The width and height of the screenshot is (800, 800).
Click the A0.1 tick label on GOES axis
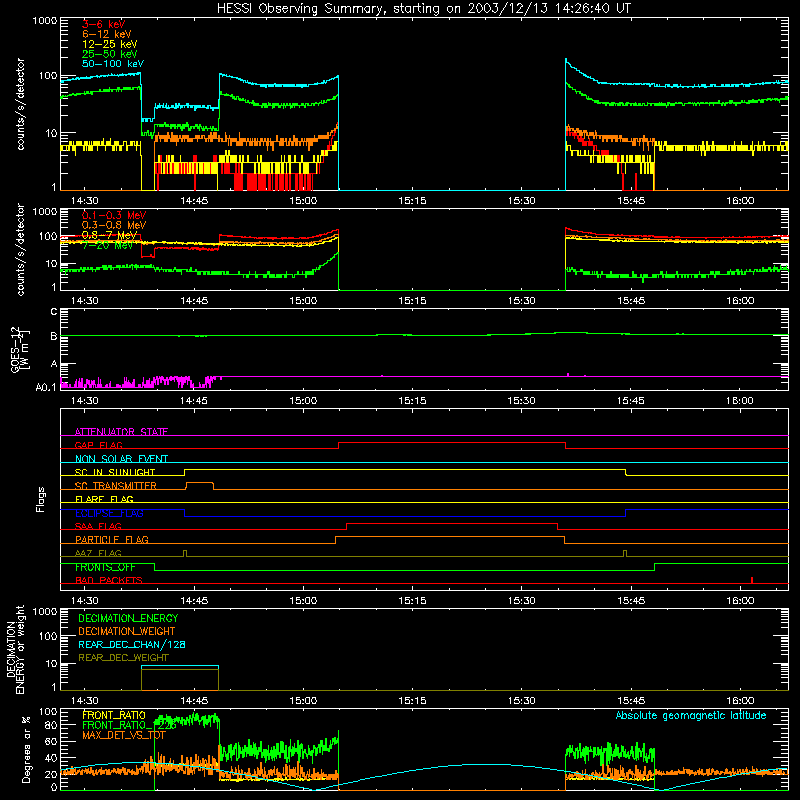(x=46, y=388)
